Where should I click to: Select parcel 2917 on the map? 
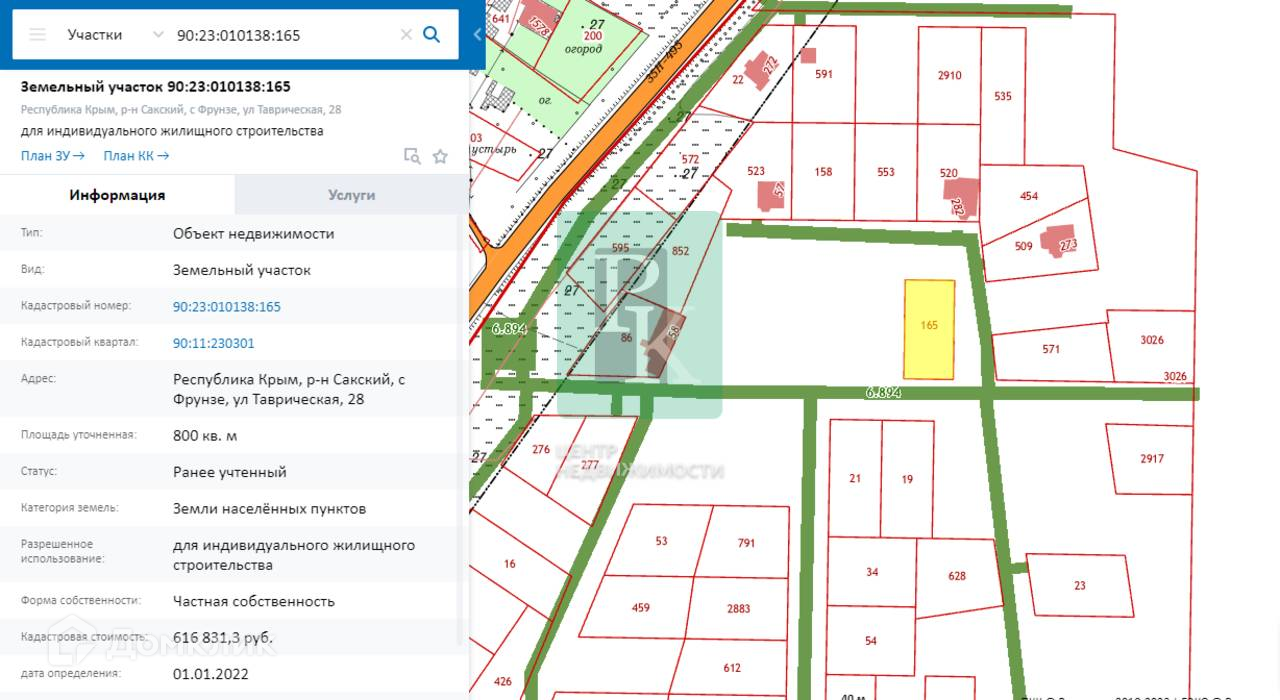pyautogui.click(x=1151, y=458)
